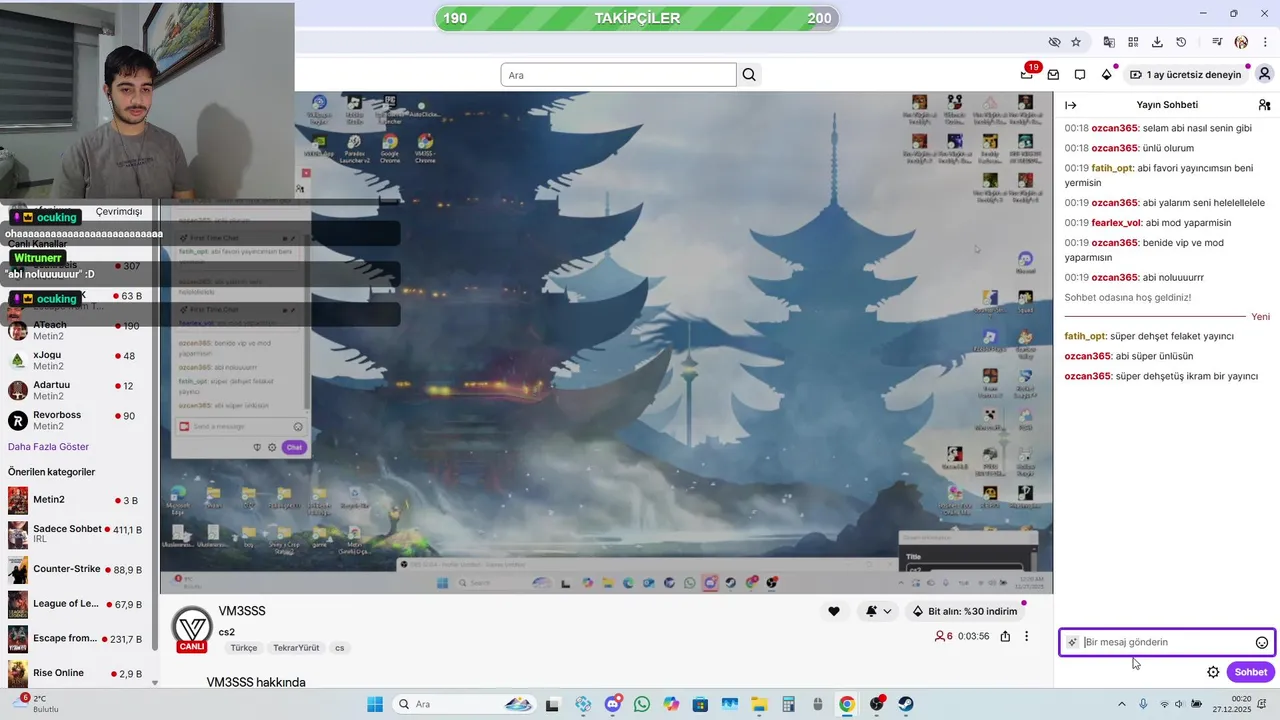Open Google Translate icon in Chrome
This screenshot has width=1280, height=720.
click(x=1109, y=42)
